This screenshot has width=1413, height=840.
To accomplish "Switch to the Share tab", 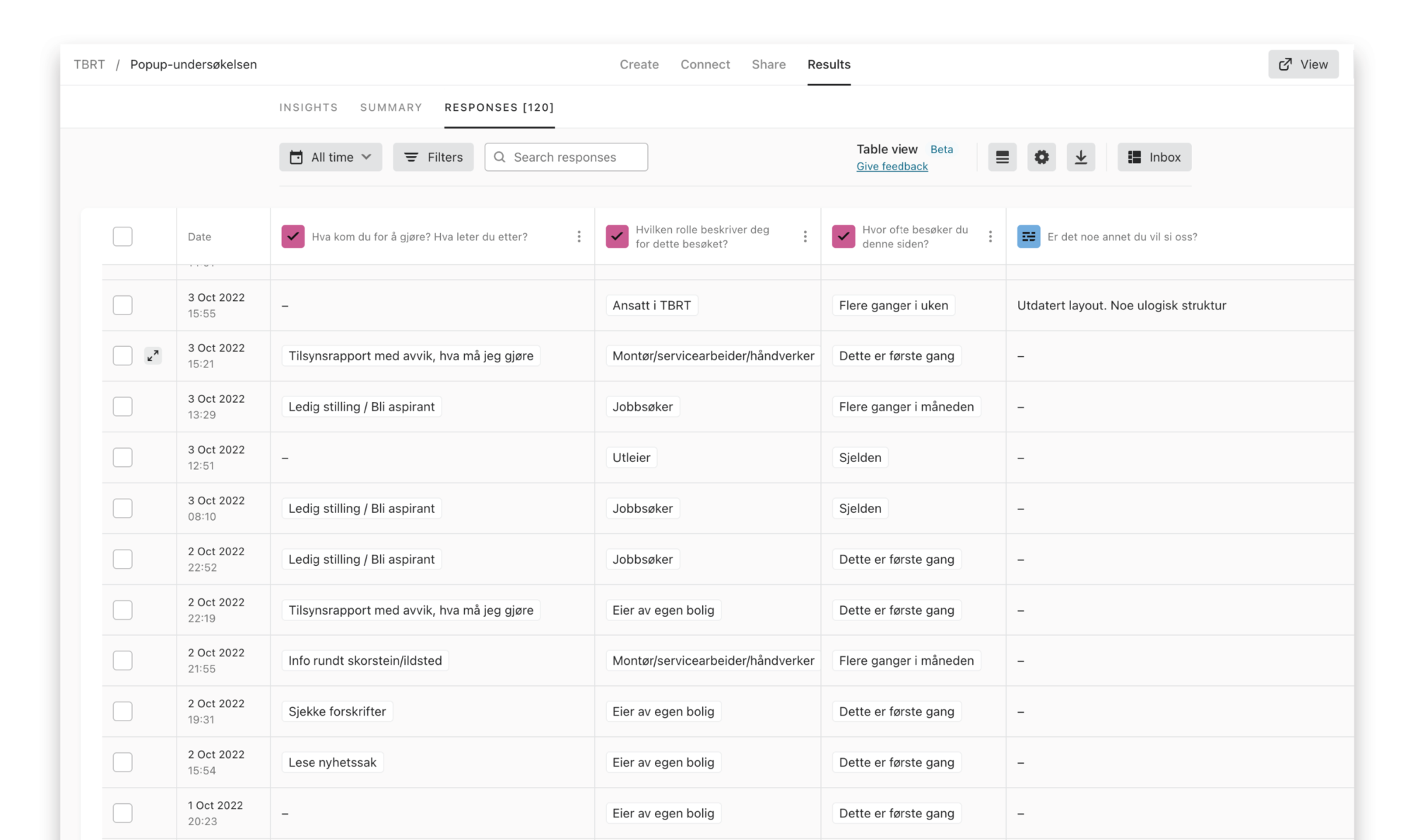I will (769, 64).
